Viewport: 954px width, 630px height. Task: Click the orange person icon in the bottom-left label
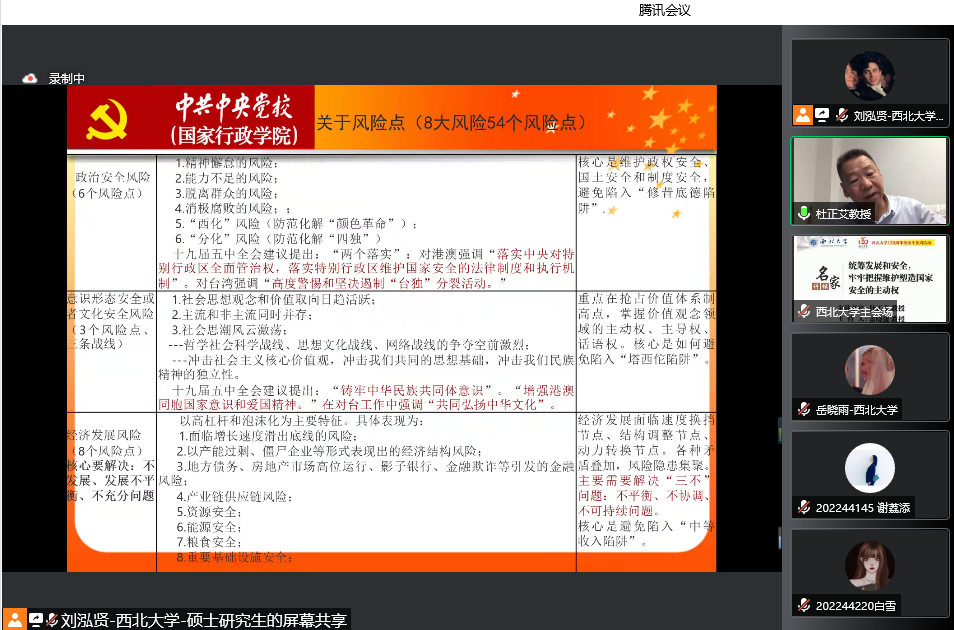[14, 620]
